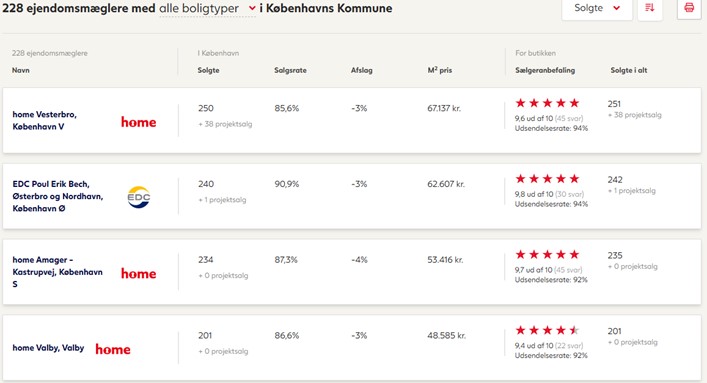Click the sort order icon button
707x383 pixels.
(x=650, y=8)
